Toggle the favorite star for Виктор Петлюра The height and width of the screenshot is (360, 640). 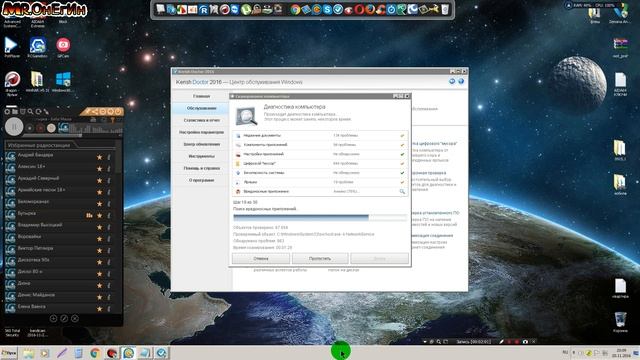pos(100,250)
